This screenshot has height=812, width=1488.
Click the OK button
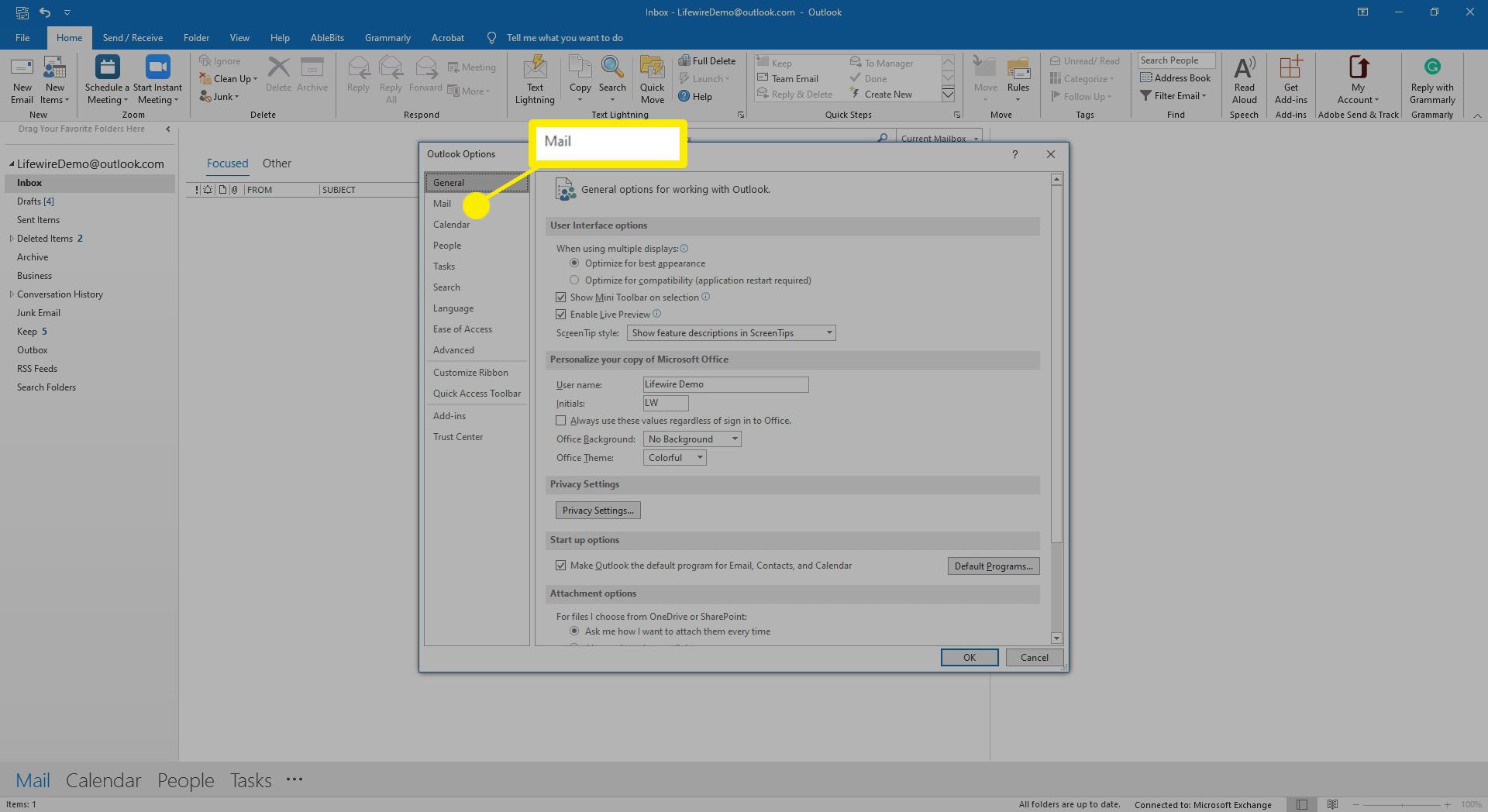[x=970, y=658]
